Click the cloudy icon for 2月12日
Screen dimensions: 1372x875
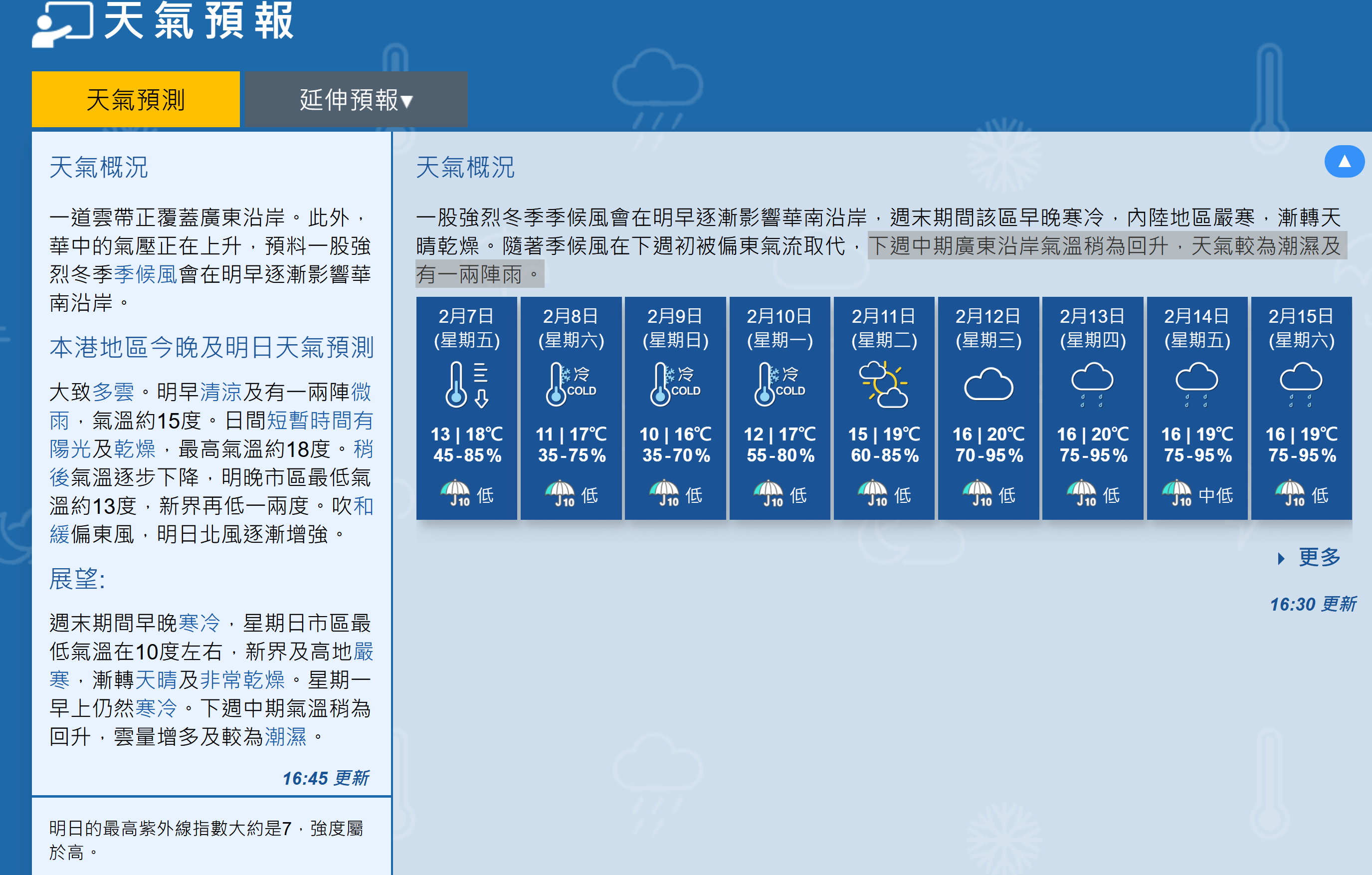coord(988,384)
